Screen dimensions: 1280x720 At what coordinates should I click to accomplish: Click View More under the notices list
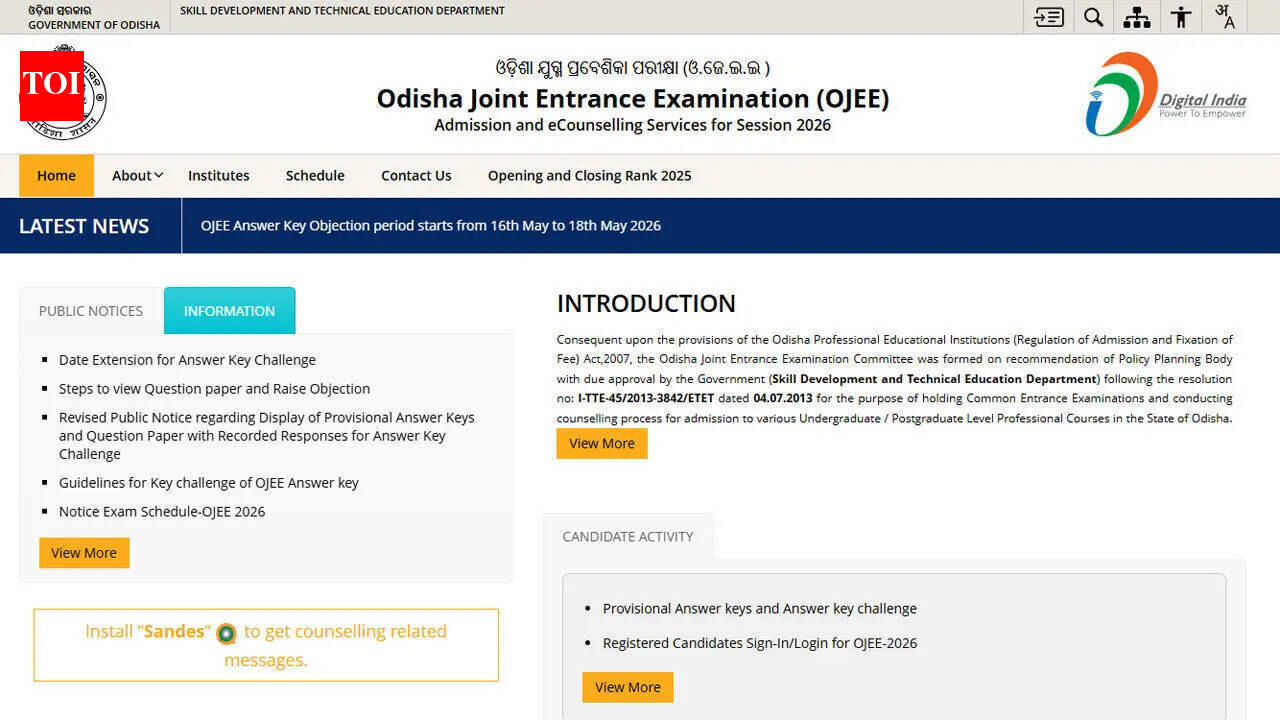tap(84, 553)
